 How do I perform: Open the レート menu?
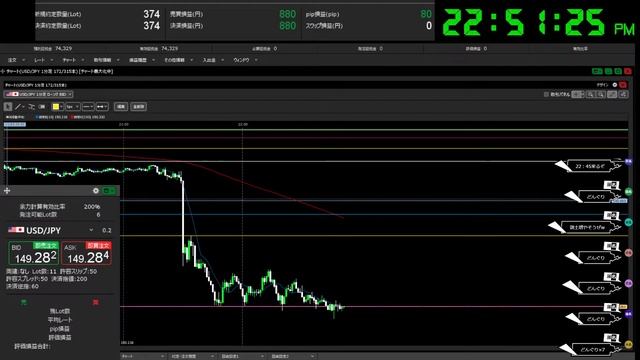coord(43,60)
